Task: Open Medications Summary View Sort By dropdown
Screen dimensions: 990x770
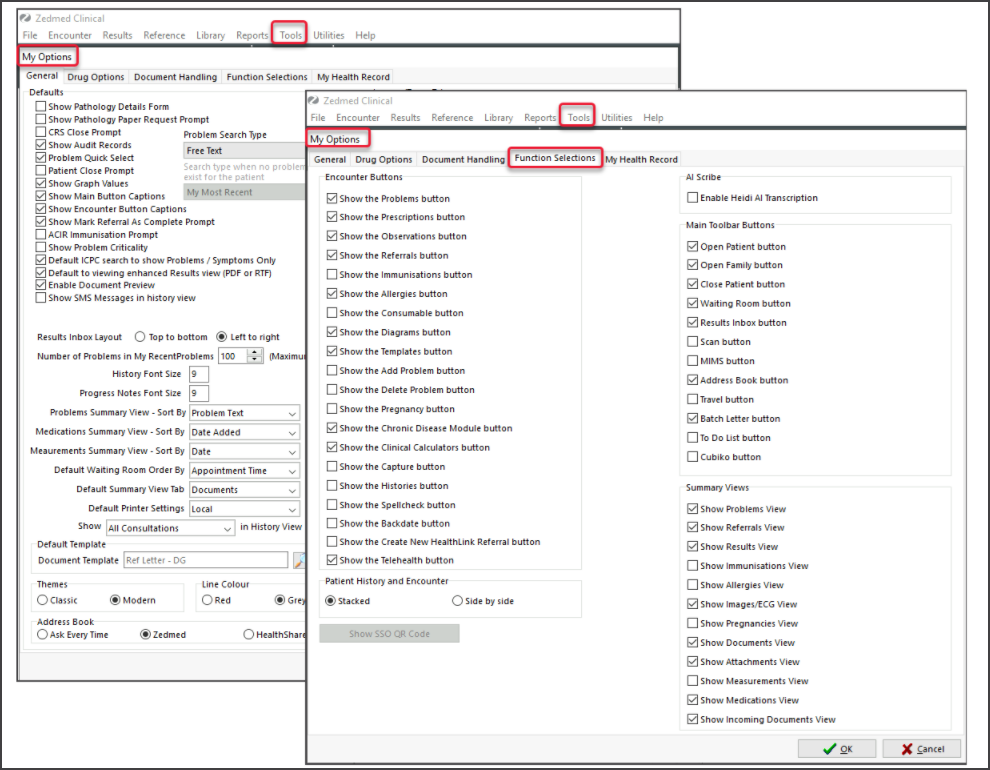Action: pos(244,432)
